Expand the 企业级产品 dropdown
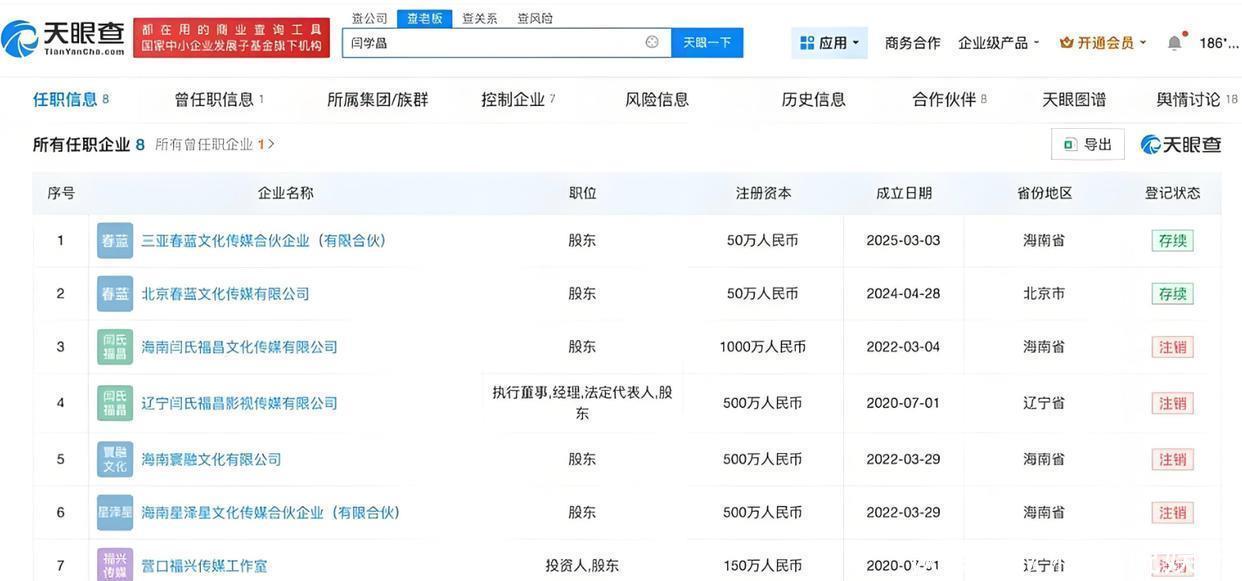Viewport: 1242px width, 581px height. click(998, 43)
